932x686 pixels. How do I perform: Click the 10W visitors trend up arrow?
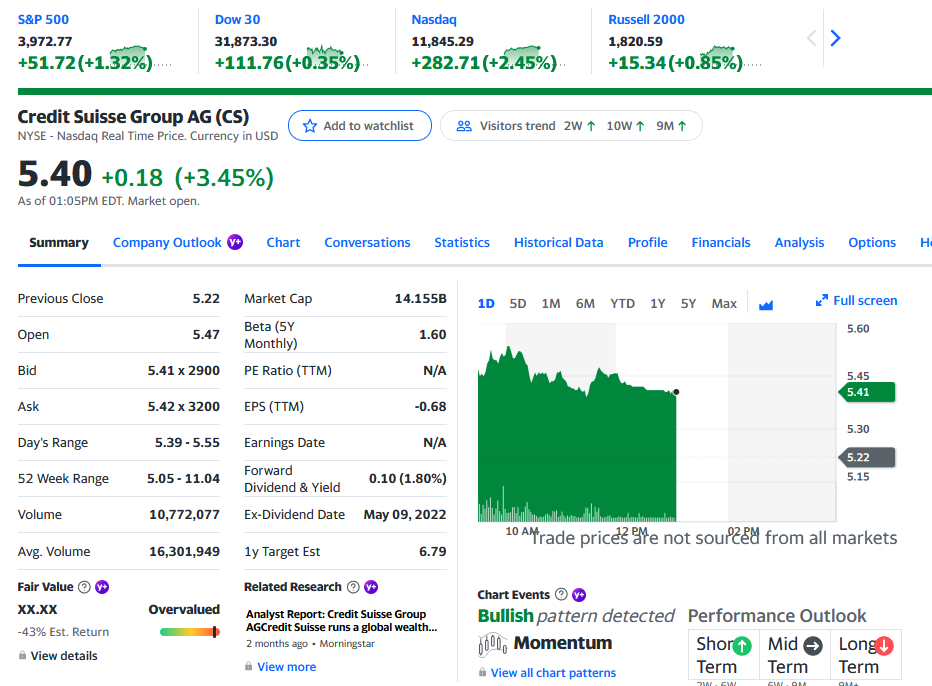click(640, 126)
